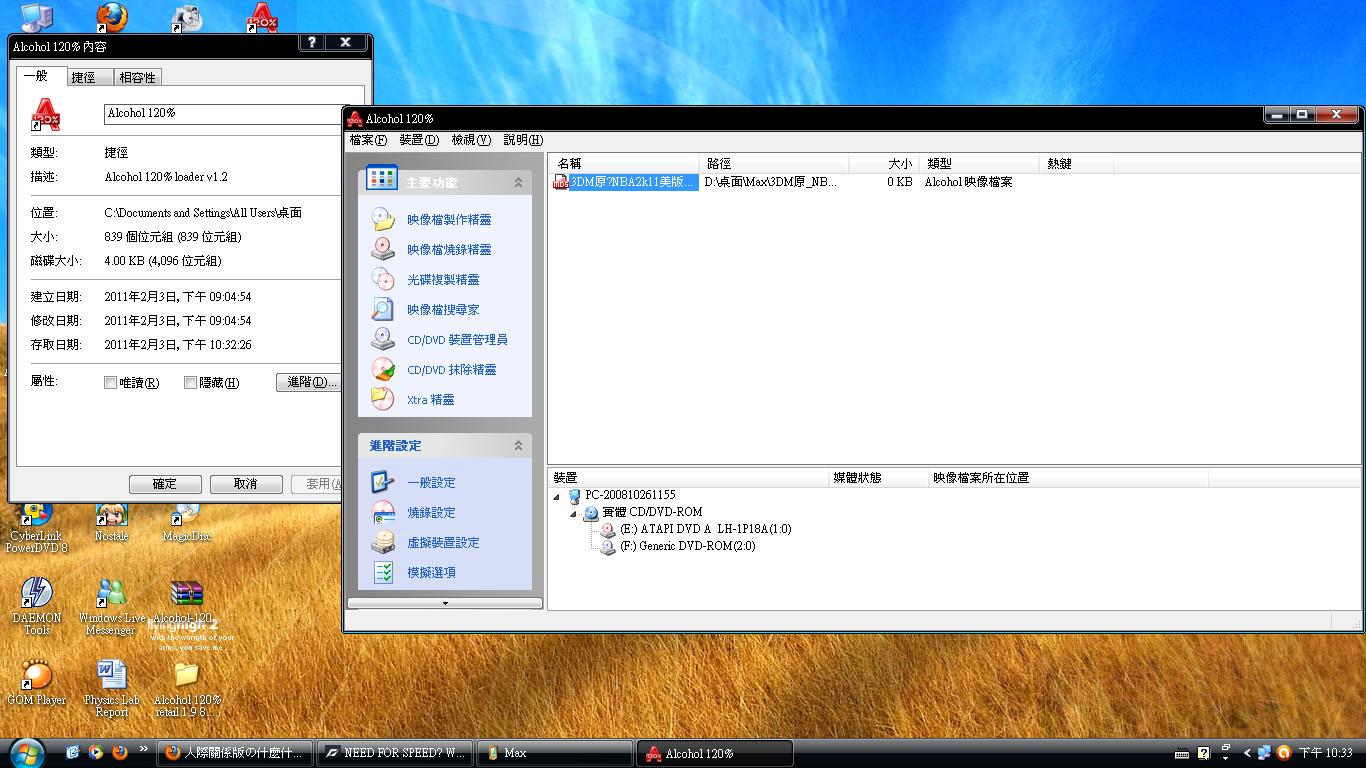The image size is (1366, 768).
Task: Sort the image list by 大小 column
Action: [884, 163]
